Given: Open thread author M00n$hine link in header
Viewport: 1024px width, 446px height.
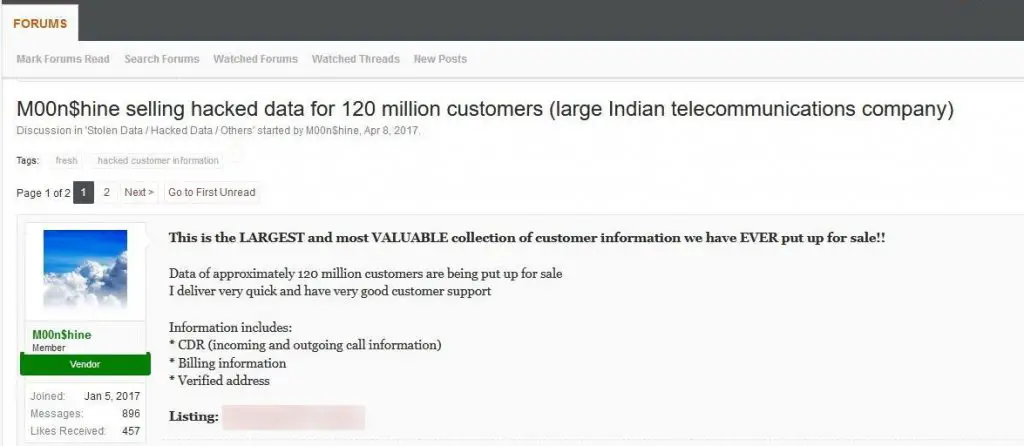Looking at the screenshot, I should coord(332,131).
